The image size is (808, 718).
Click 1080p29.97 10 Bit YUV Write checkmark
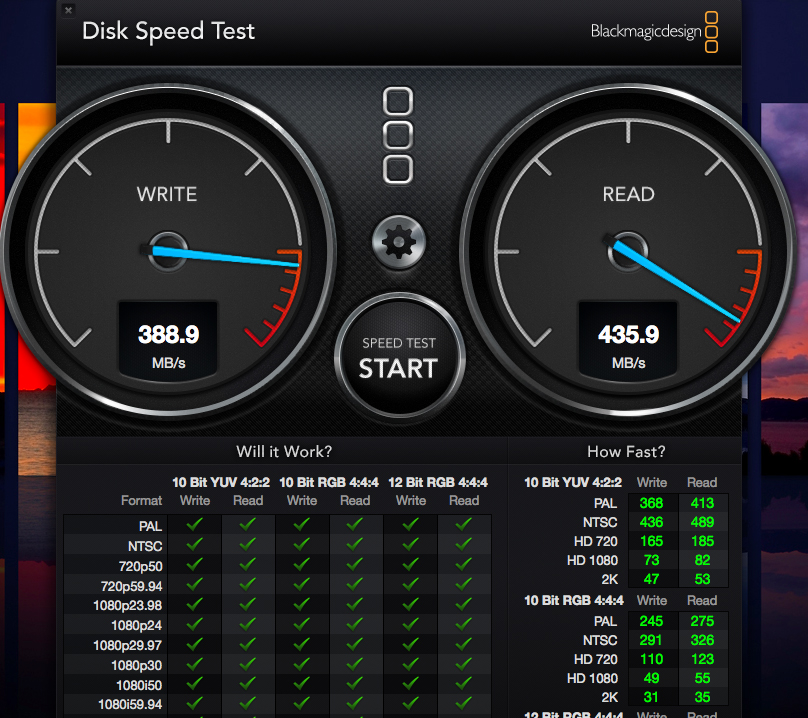coord(195,644)
